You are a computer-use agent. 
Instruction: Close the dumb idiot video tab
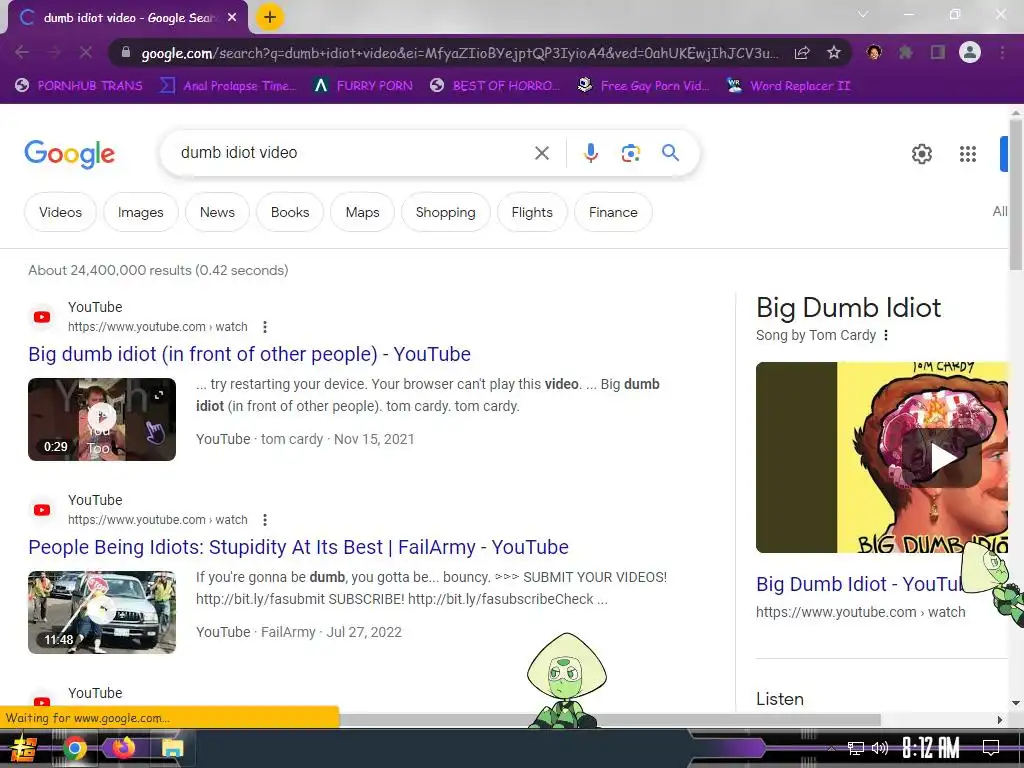click(232, 18)
